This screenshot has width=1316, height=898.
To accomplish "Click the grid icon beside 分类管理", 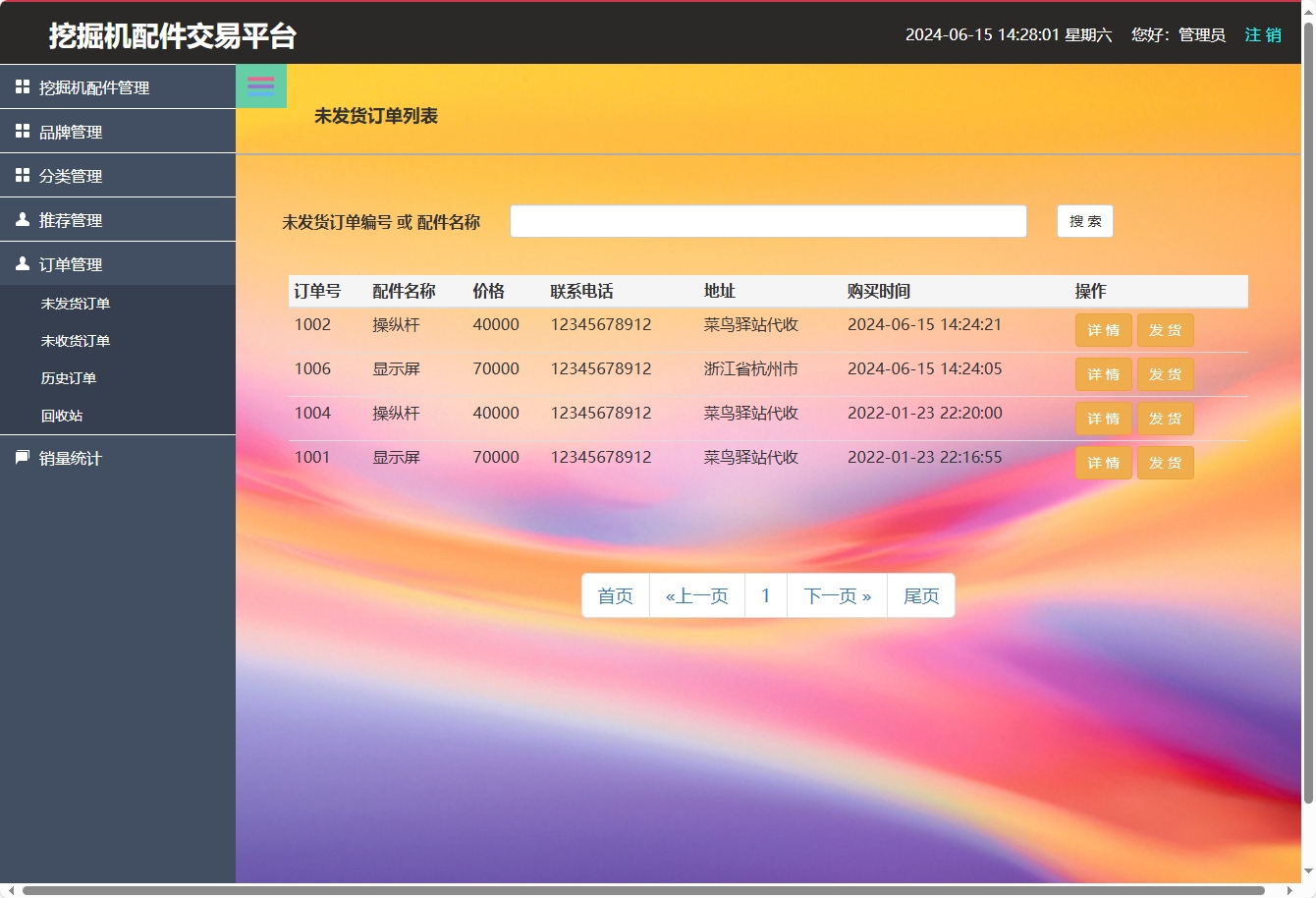I will point(22,175).
